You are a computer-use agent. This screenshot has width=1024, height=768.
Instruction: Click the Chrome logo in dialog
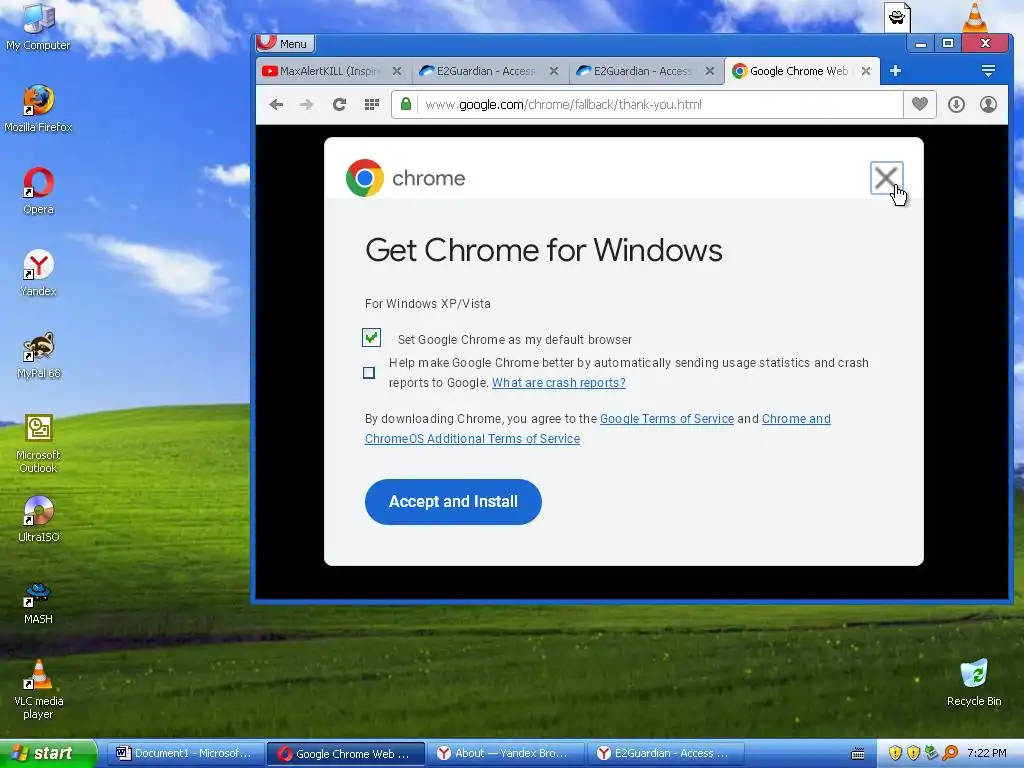point(364,178)
